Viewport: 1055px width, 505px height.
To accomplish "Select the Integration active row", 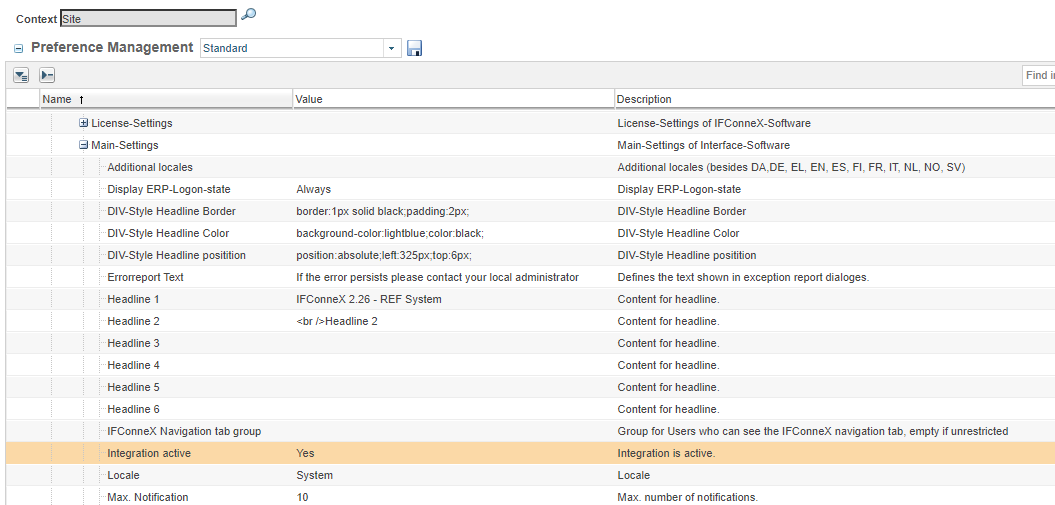I will pyautogui.click(x=149, y=453).
